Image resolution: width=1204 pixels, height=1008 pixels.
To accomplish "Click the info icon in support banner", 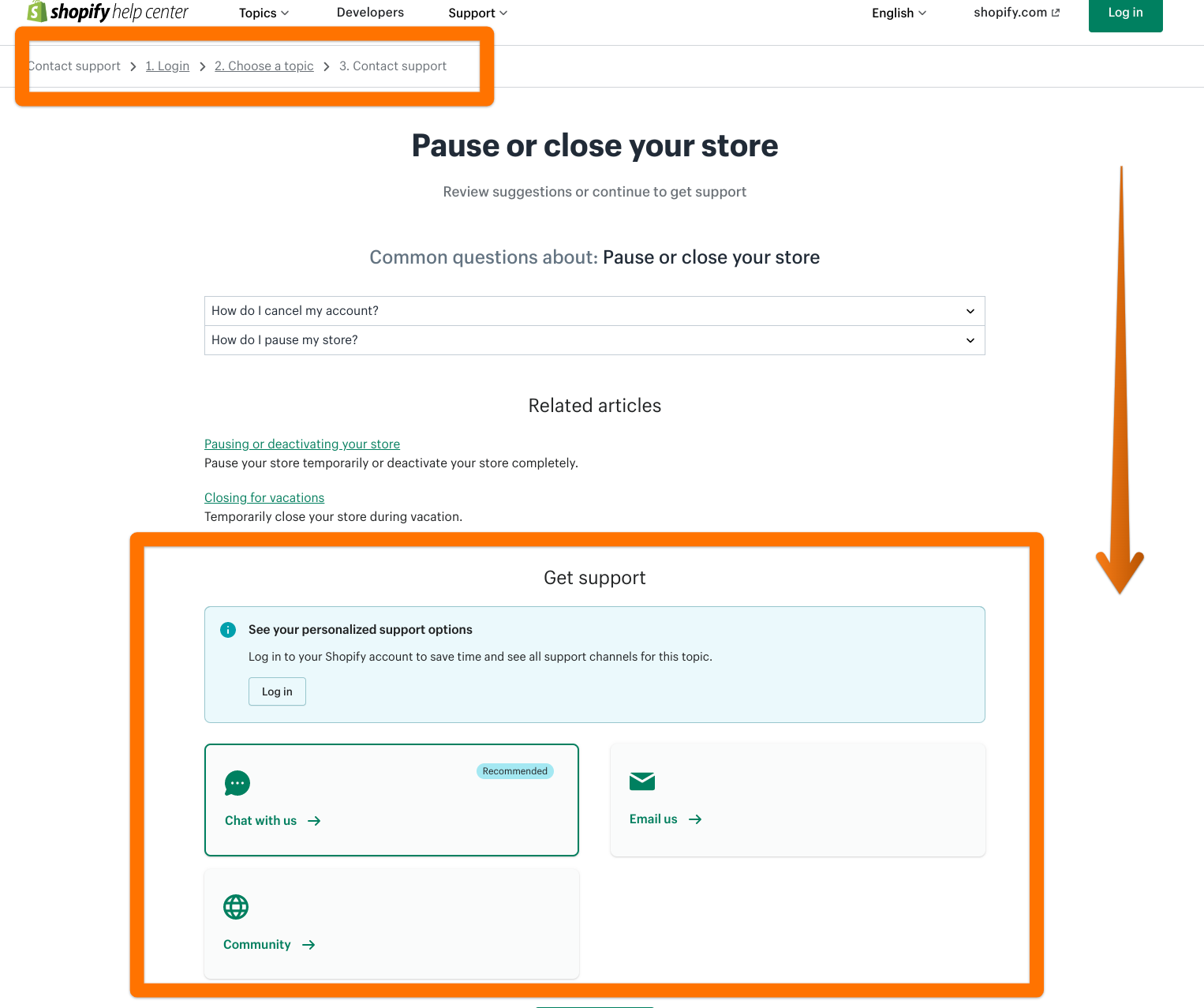I will point(228,630).
